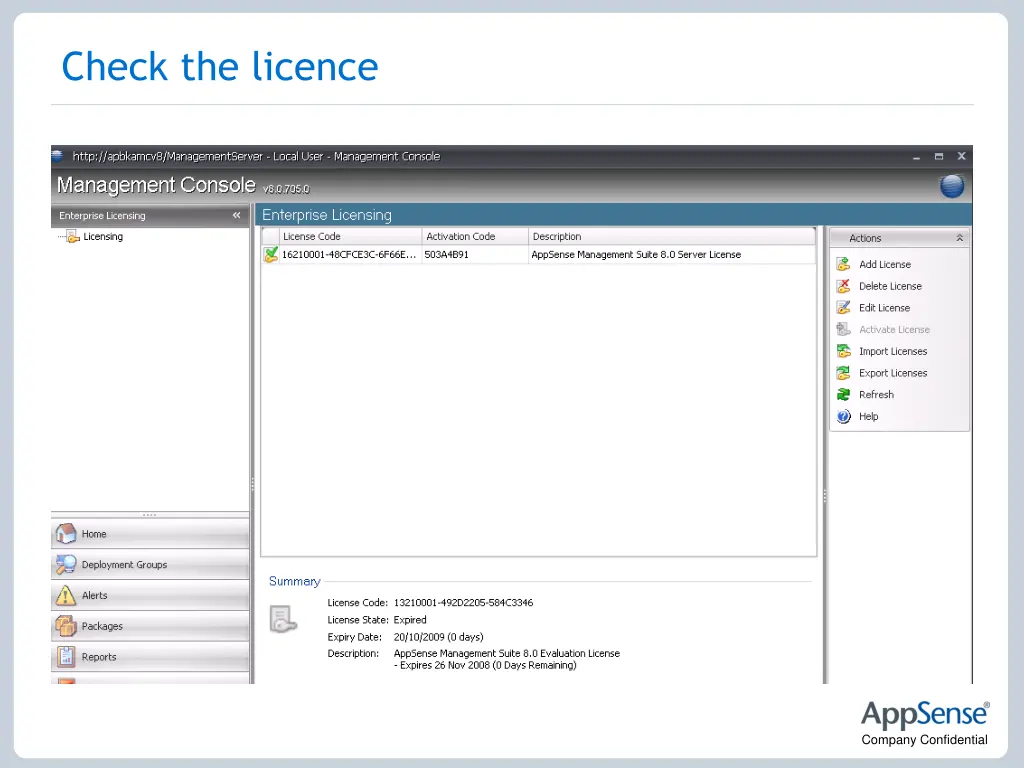1024x768 pixels.
Task: Click the Add License icon
Action: pyautogui.click(x=844, y=264)
